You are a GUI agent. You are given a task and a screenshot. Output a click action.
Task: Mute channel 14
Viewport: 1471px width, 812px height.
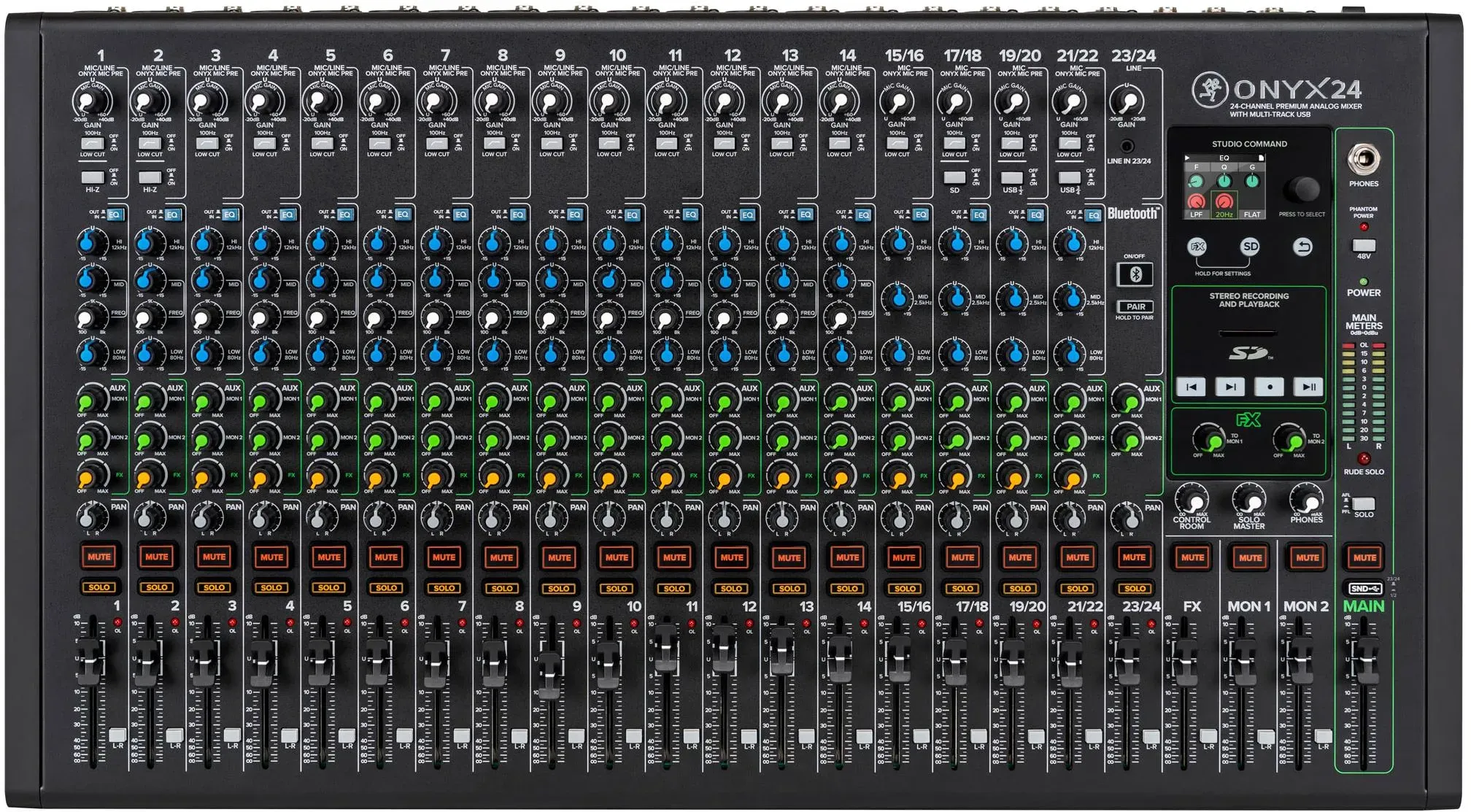pyautogui.click(x=847, y=557)
